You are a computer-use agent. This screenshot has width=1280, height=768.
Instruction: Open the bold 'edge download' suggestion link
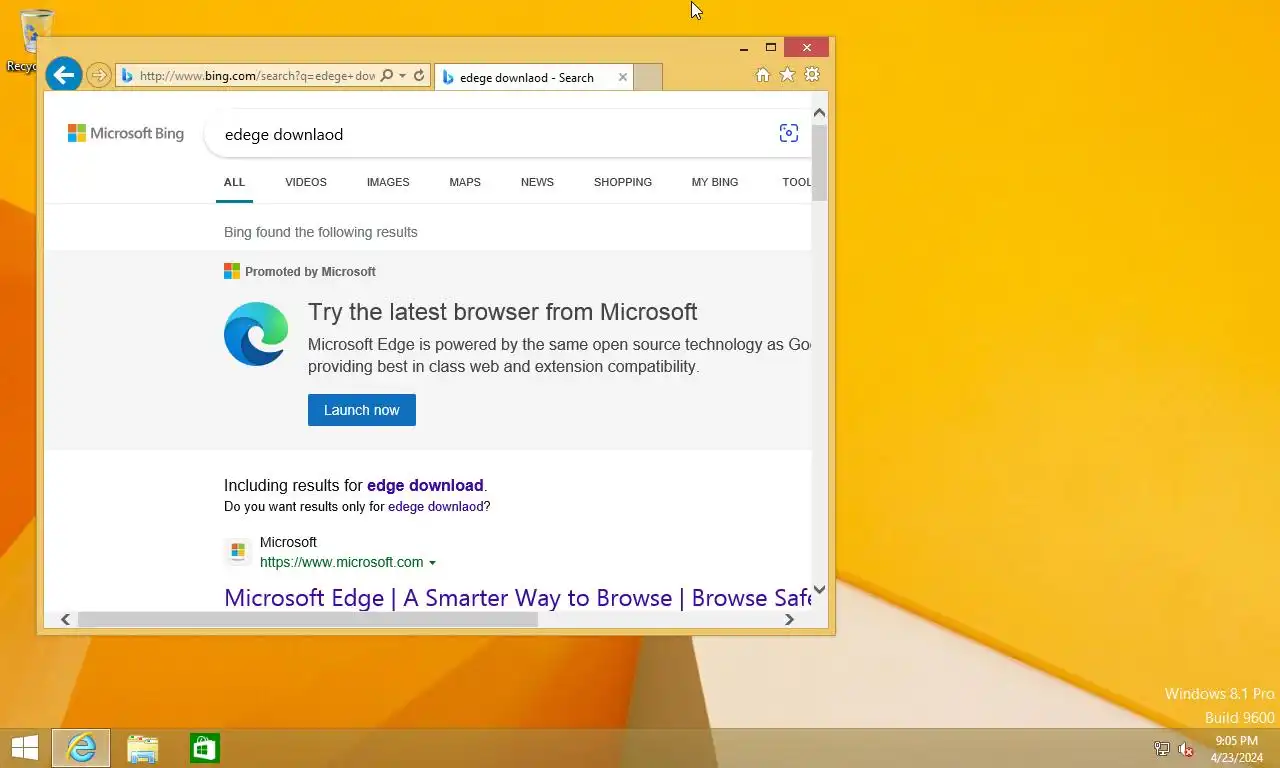tap(425, 485)
